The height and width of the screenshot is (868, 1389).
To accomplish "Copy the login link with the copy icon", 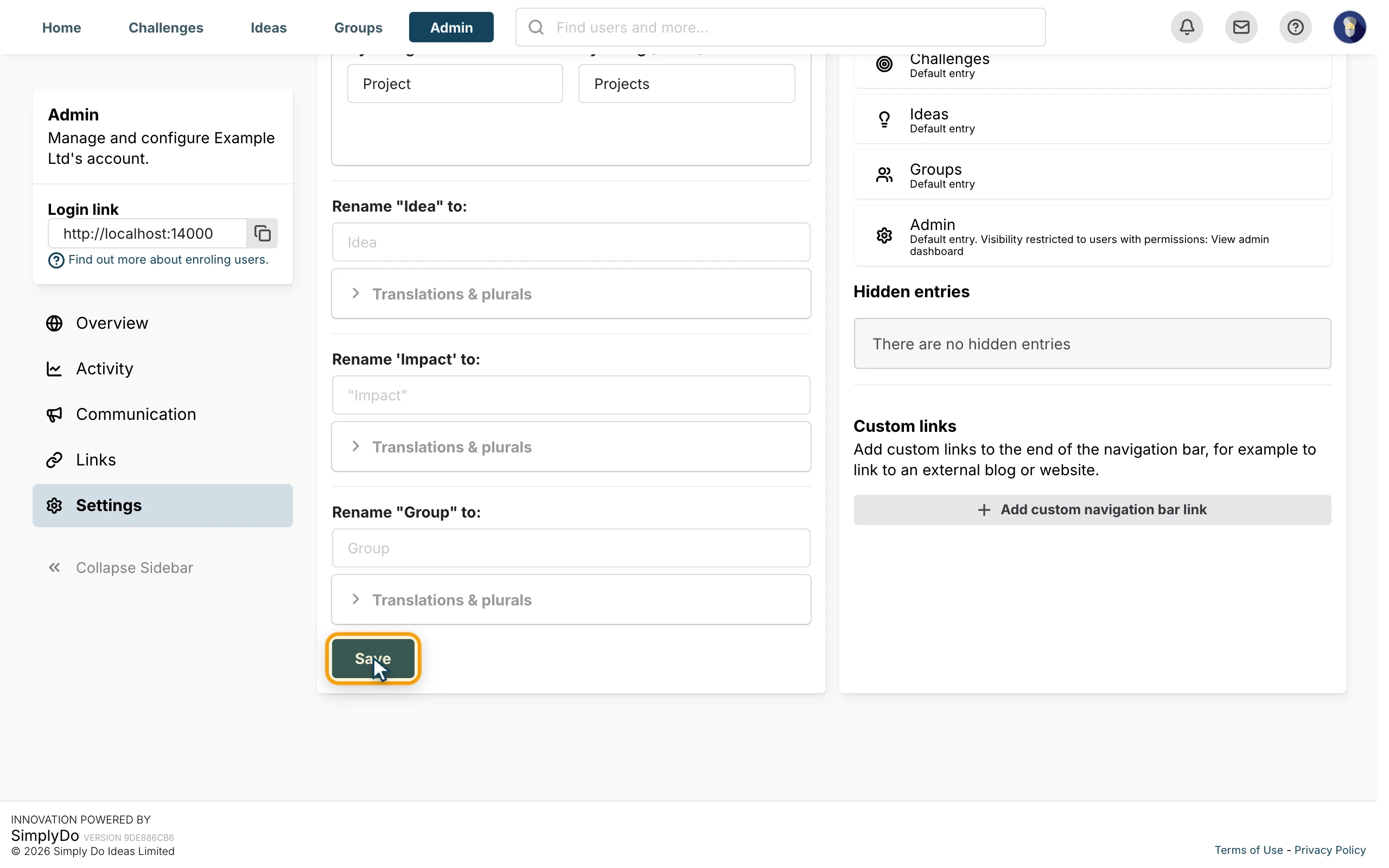I will coord(262,233).
